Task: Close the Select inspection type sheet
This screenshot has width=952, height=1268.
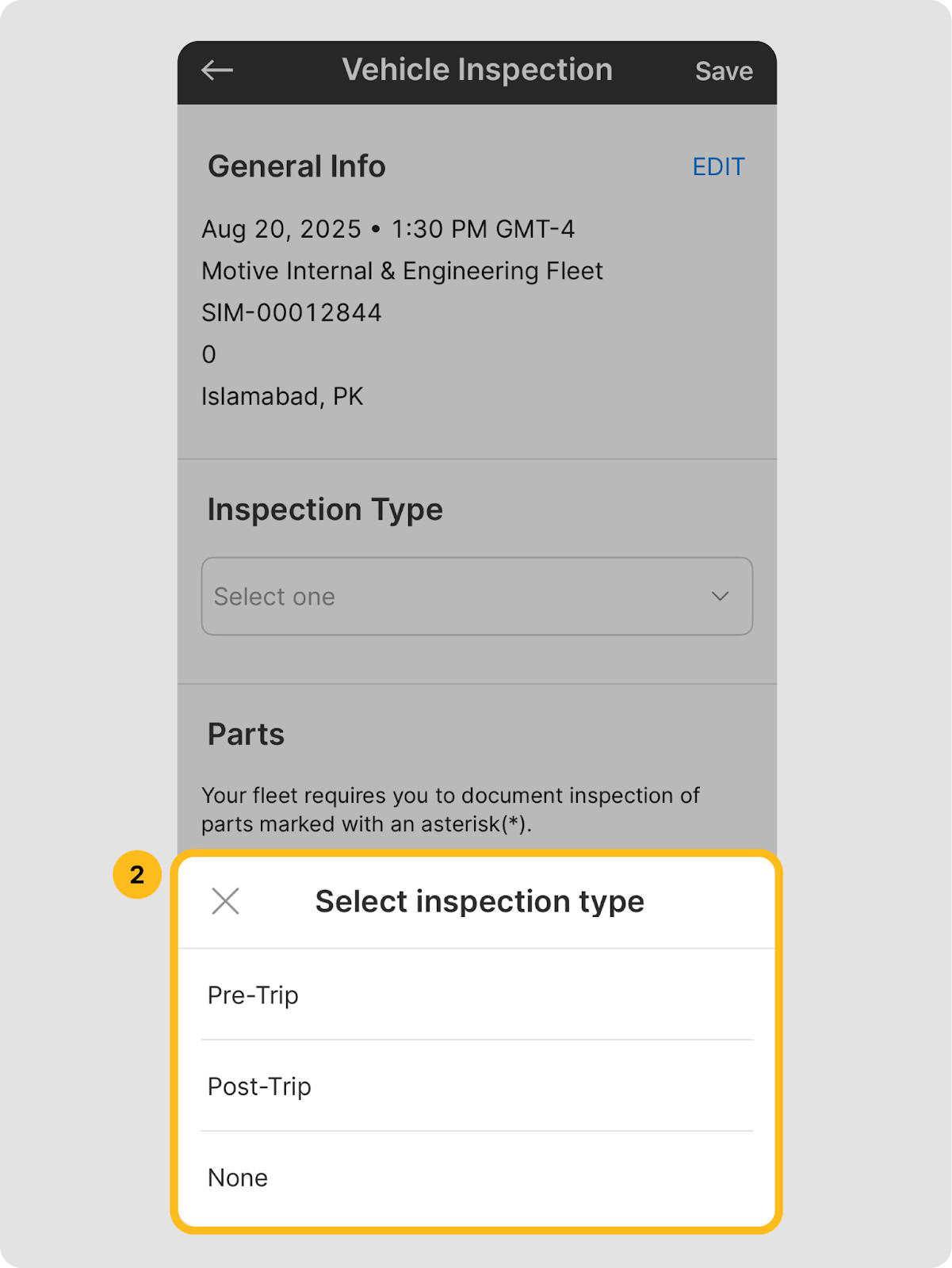Action: [x=226, y=901]
